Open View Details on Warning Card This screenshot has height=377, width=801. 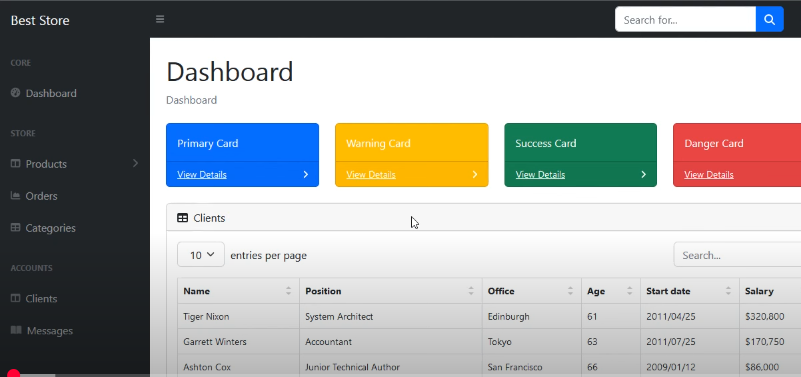click(371, 175)
